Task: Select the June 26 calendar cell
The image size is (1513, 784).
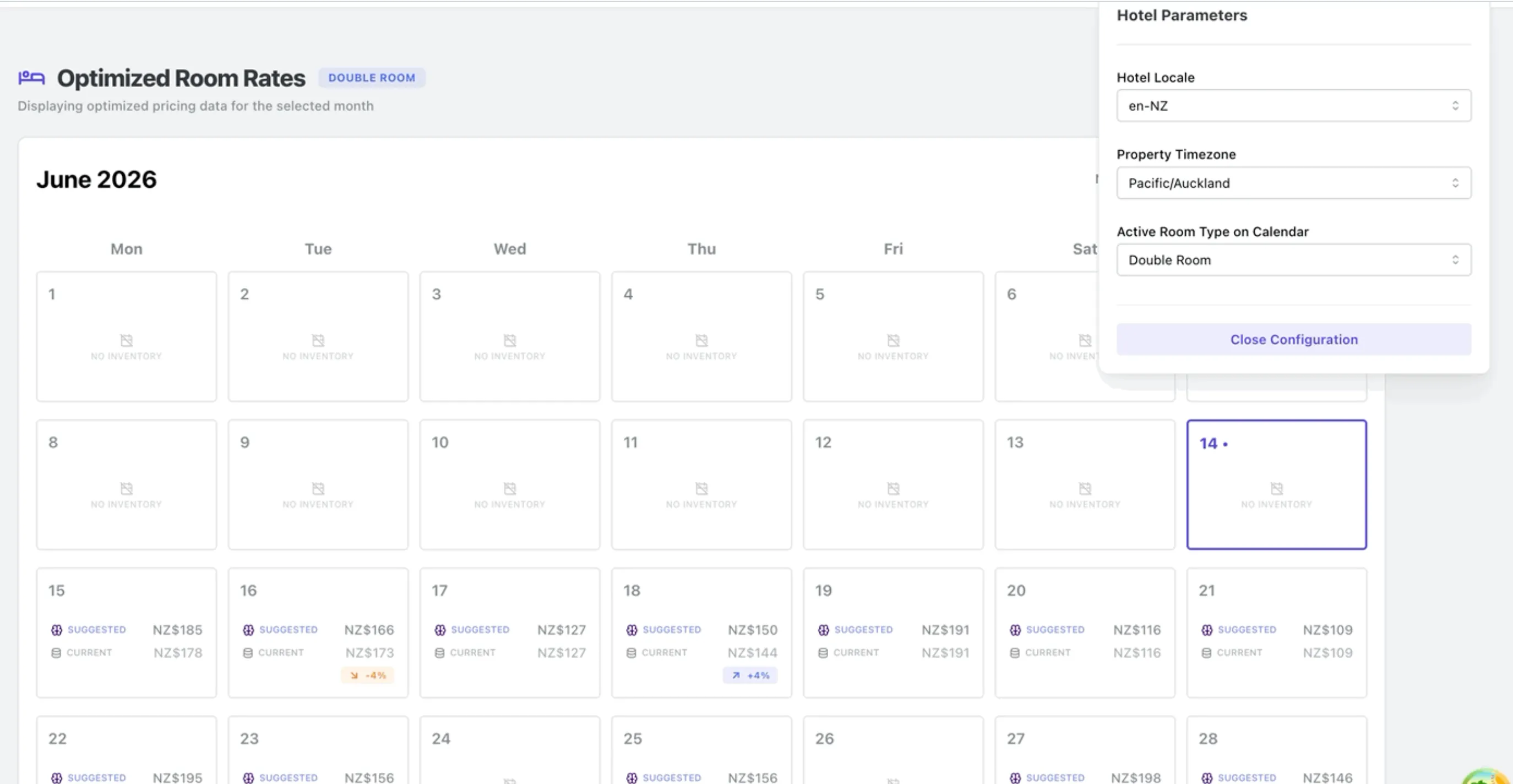Action: [892, 750]
